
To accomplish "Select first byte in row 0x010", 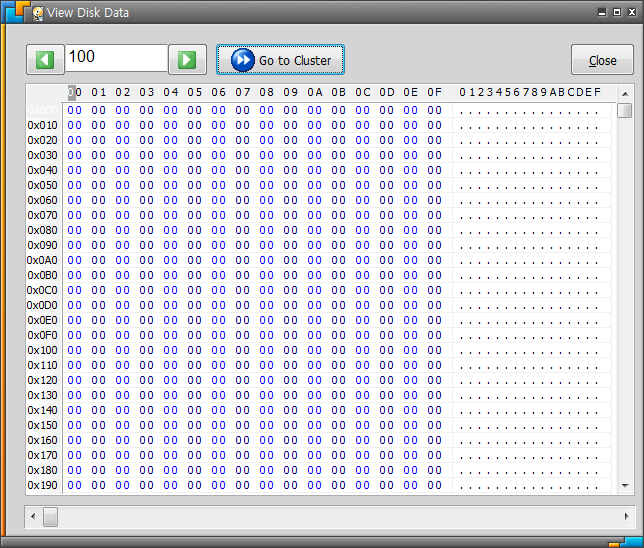I will point(74,125).
